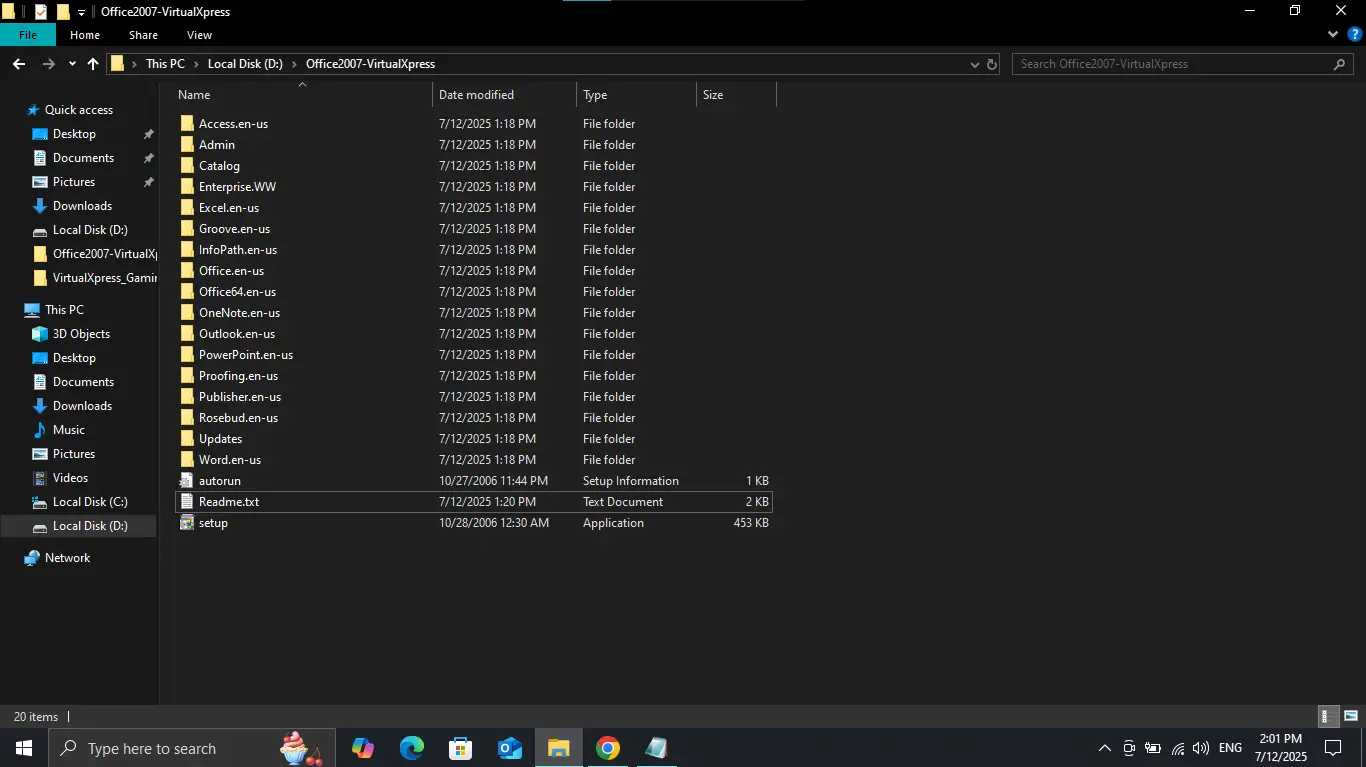Viewport: 1366px width, 767px height.
Task: Click the taskbar search box
Action: click(x=192, y=748)
